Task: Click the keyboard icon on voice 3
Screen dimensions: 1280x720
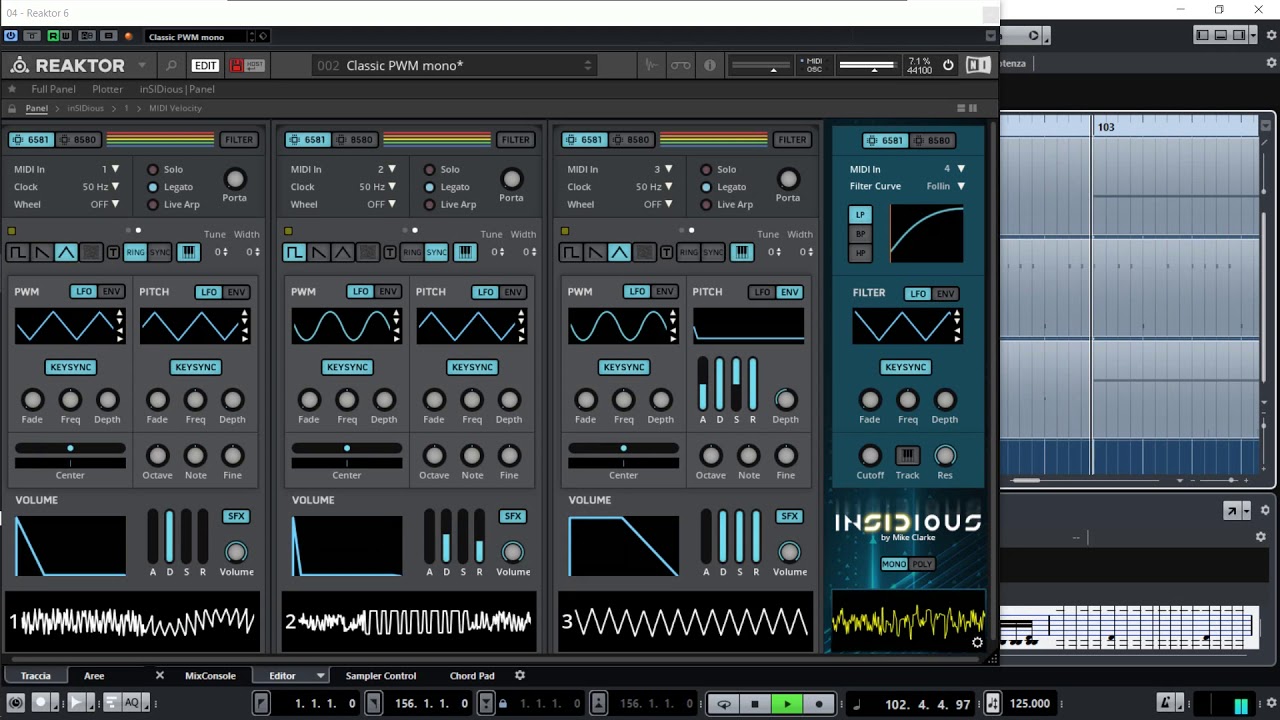Action: click(741, 252)
